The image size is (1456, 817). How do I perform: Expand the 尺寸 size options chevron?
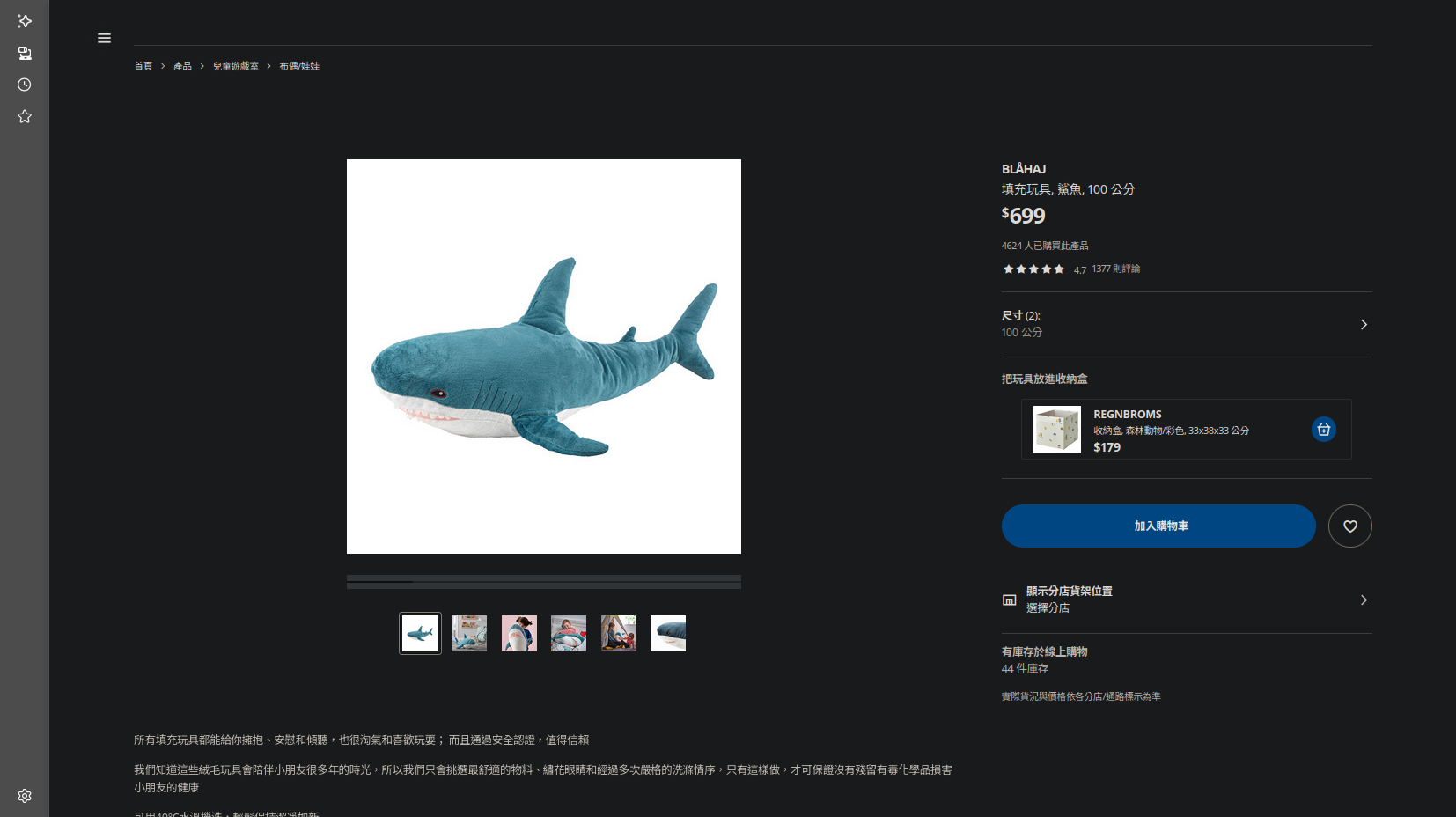click(x=1364, y=324)
